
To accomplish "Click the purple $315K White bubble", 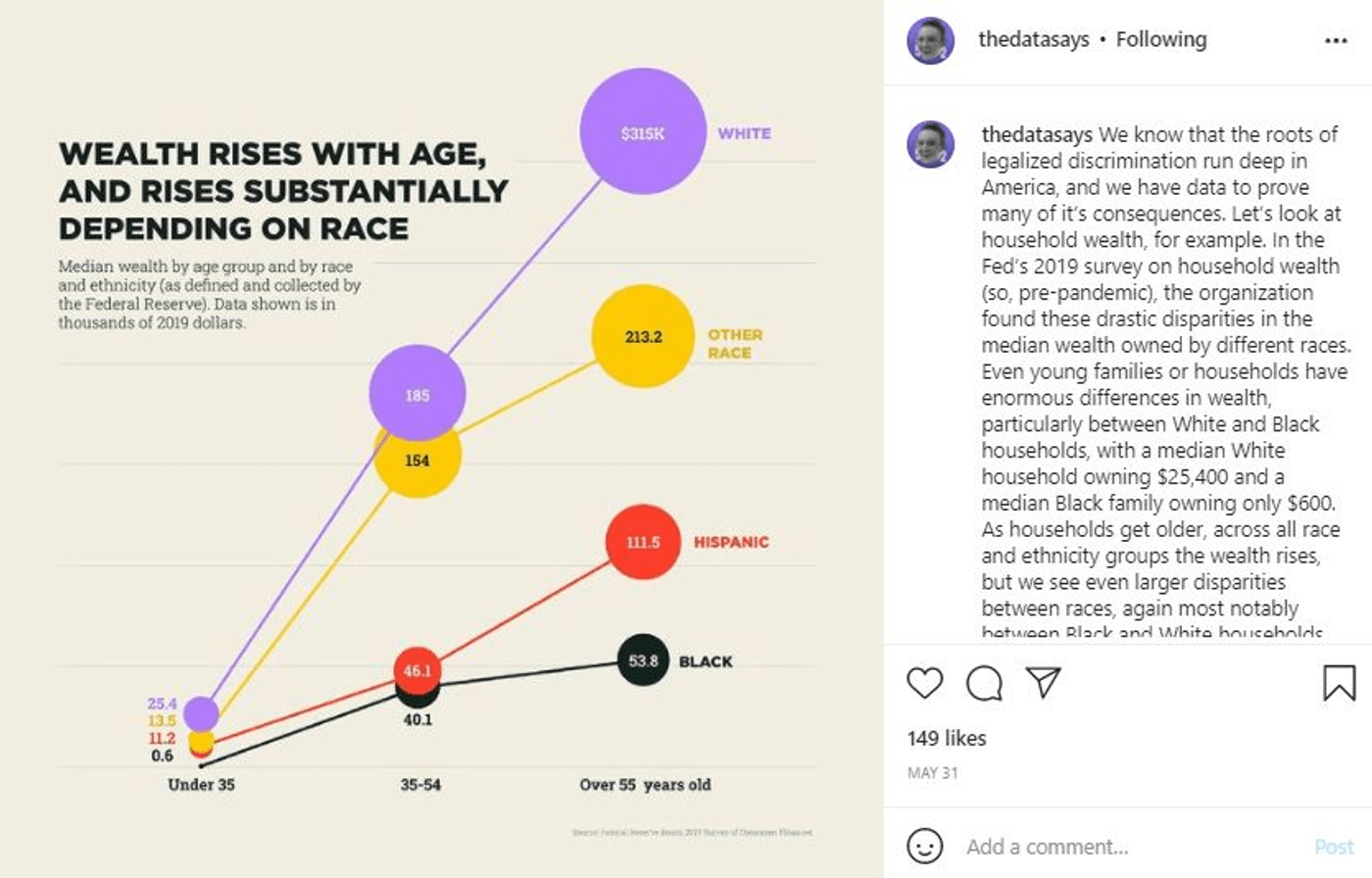I will [643, 131].
